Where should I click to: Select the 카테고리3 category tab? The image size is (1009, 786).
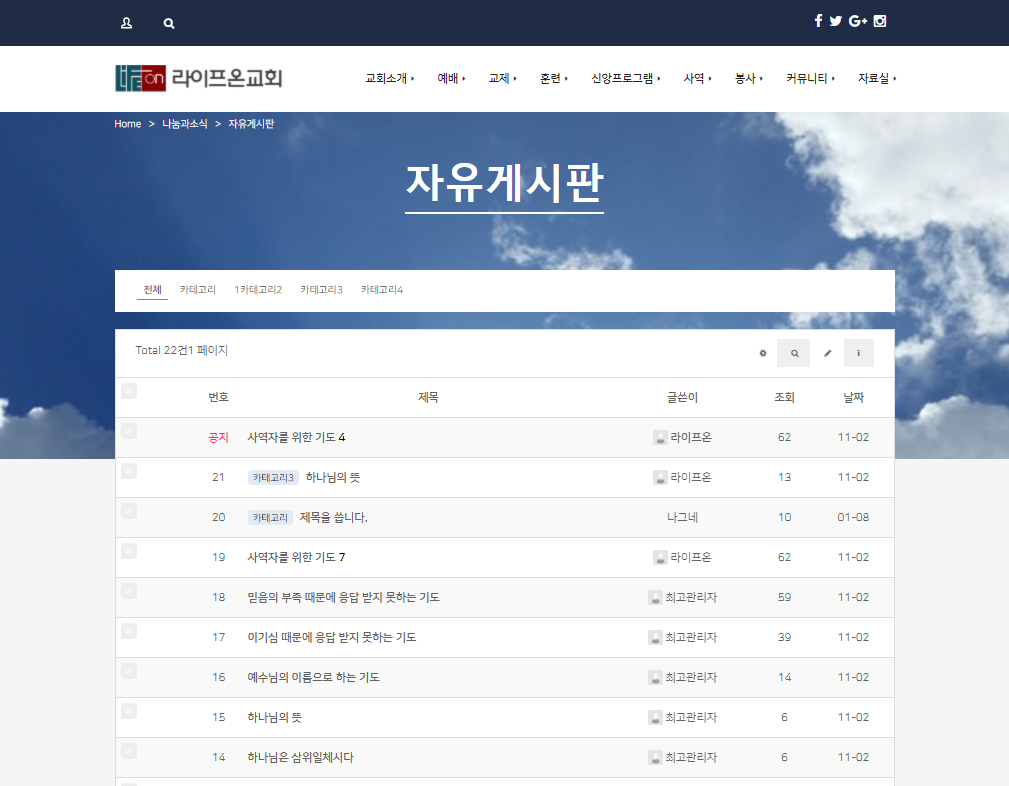point(322,289)
